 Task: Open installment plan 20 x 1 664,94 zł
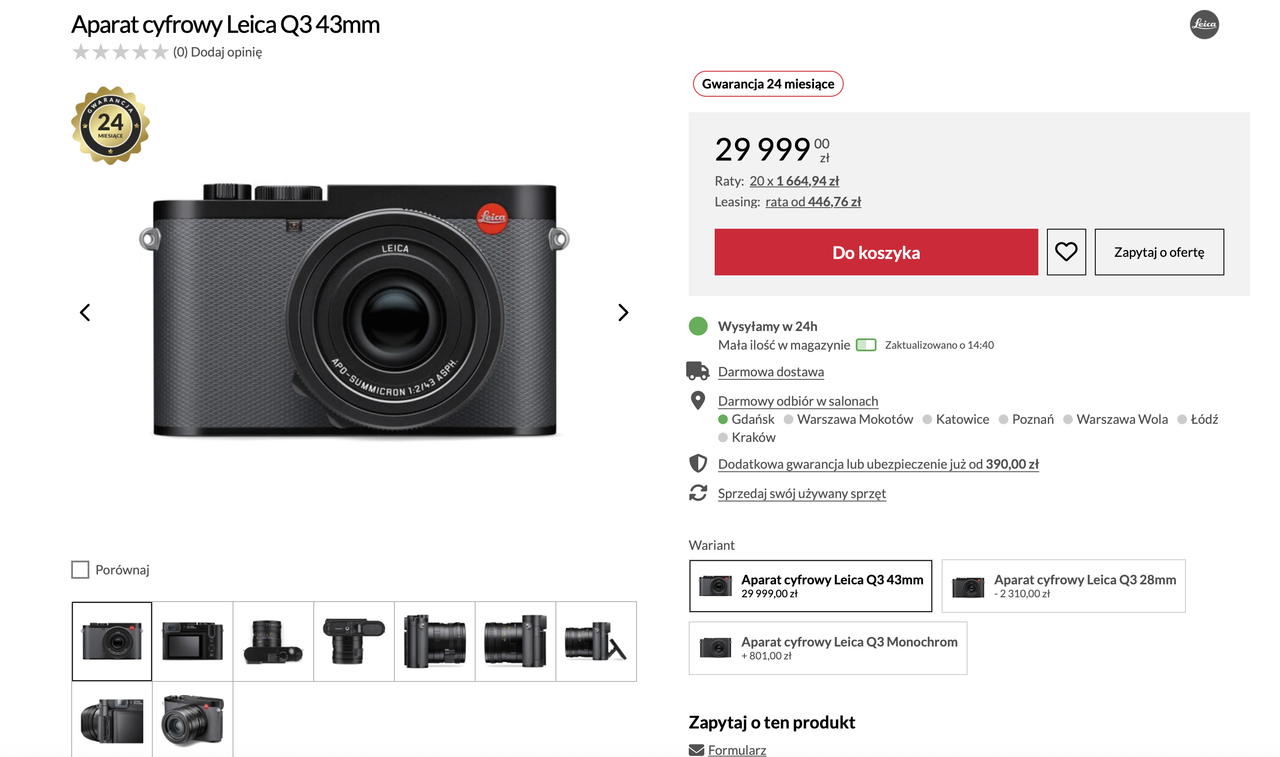pyautogui.click(x=794, y=181)
